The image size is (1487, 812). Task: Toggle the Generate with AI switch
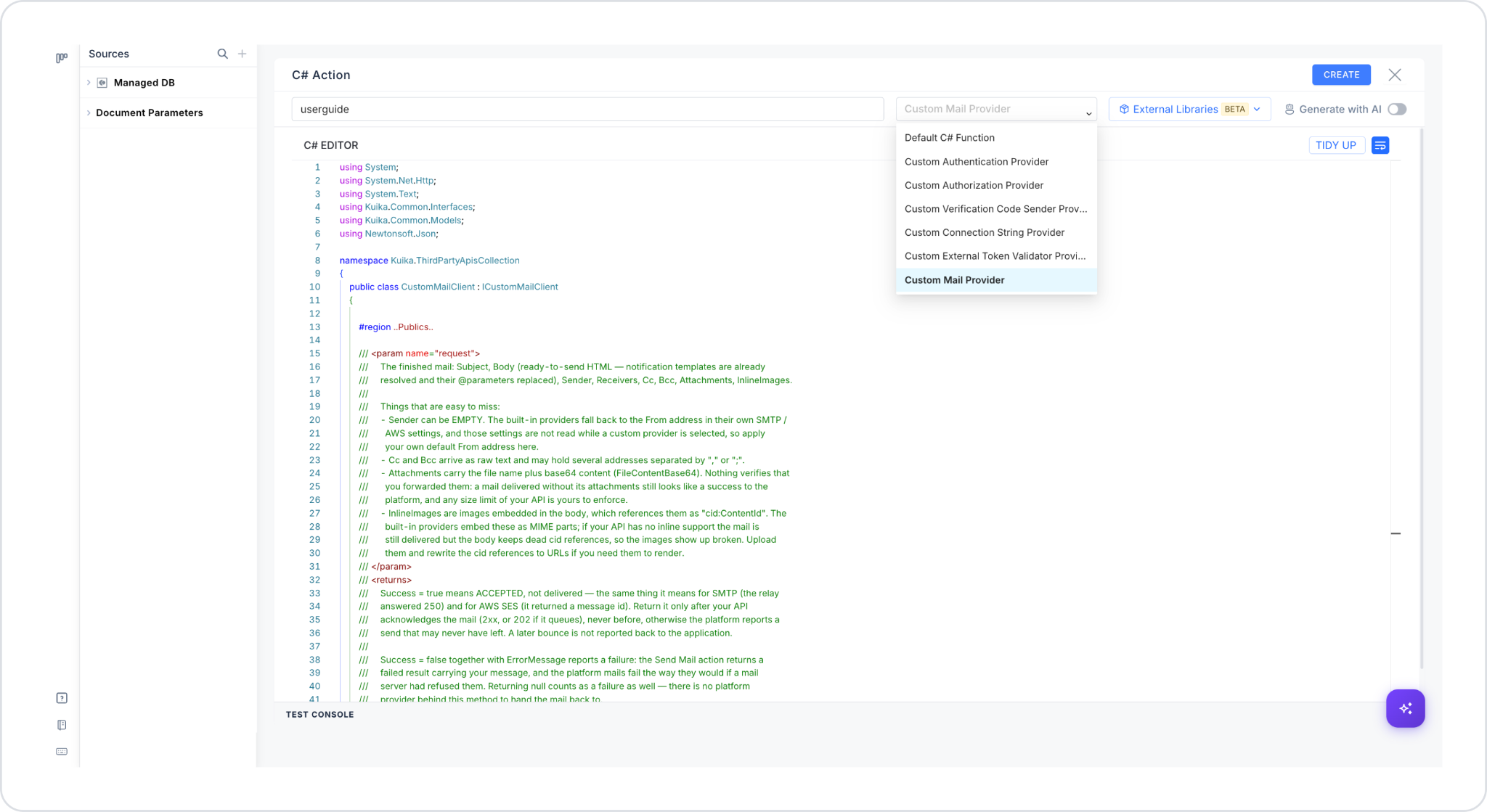[x=1397, y=109]
